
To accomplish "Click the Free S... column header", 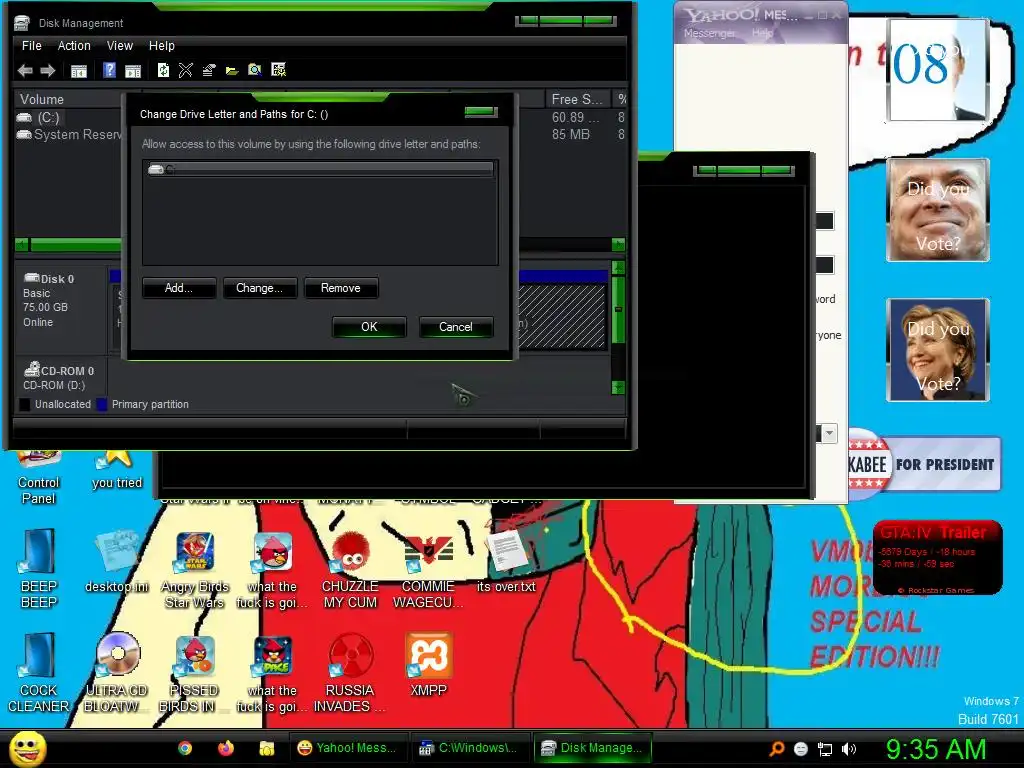I will [x=578, y=99].
